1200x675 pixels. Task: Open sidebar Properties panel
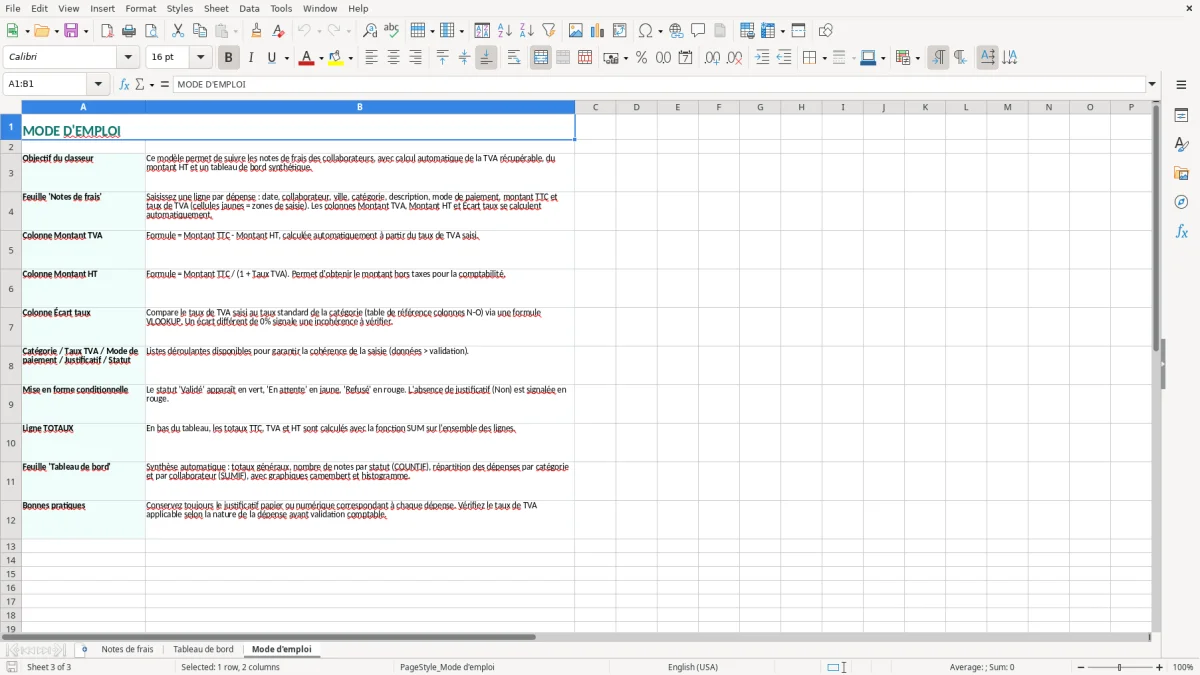[1181, 115]
